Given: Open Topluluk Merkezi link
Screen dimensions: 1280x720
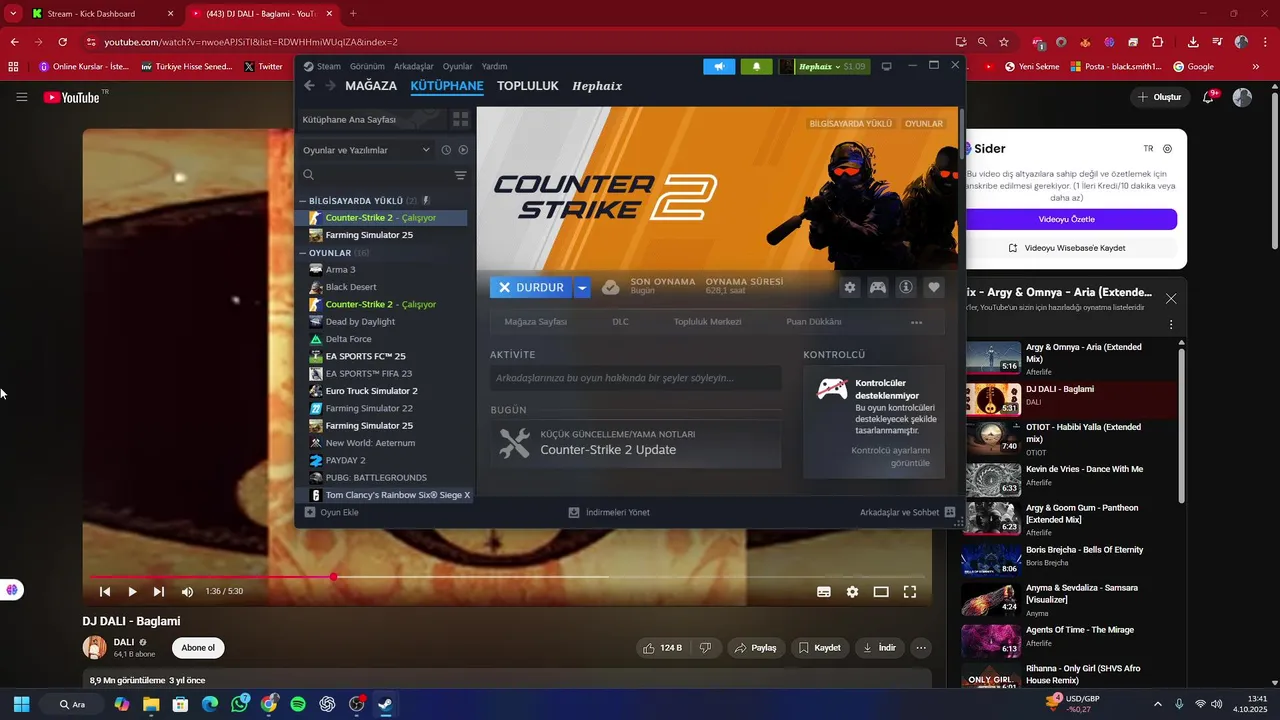Looking at the screenshot, I should (707, 322).
